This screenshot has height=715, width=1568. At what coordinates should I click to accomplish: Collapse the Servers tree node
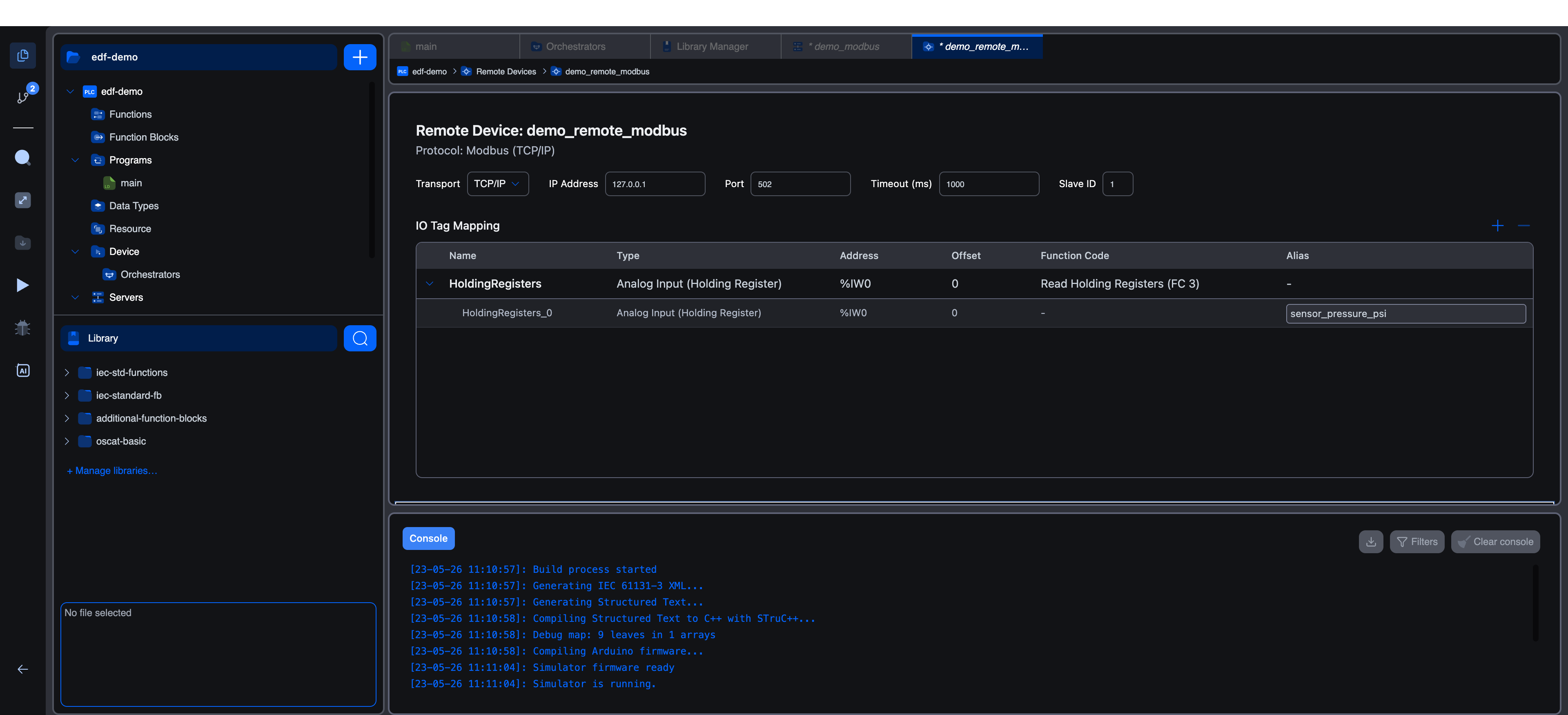[x=76, y=298]
